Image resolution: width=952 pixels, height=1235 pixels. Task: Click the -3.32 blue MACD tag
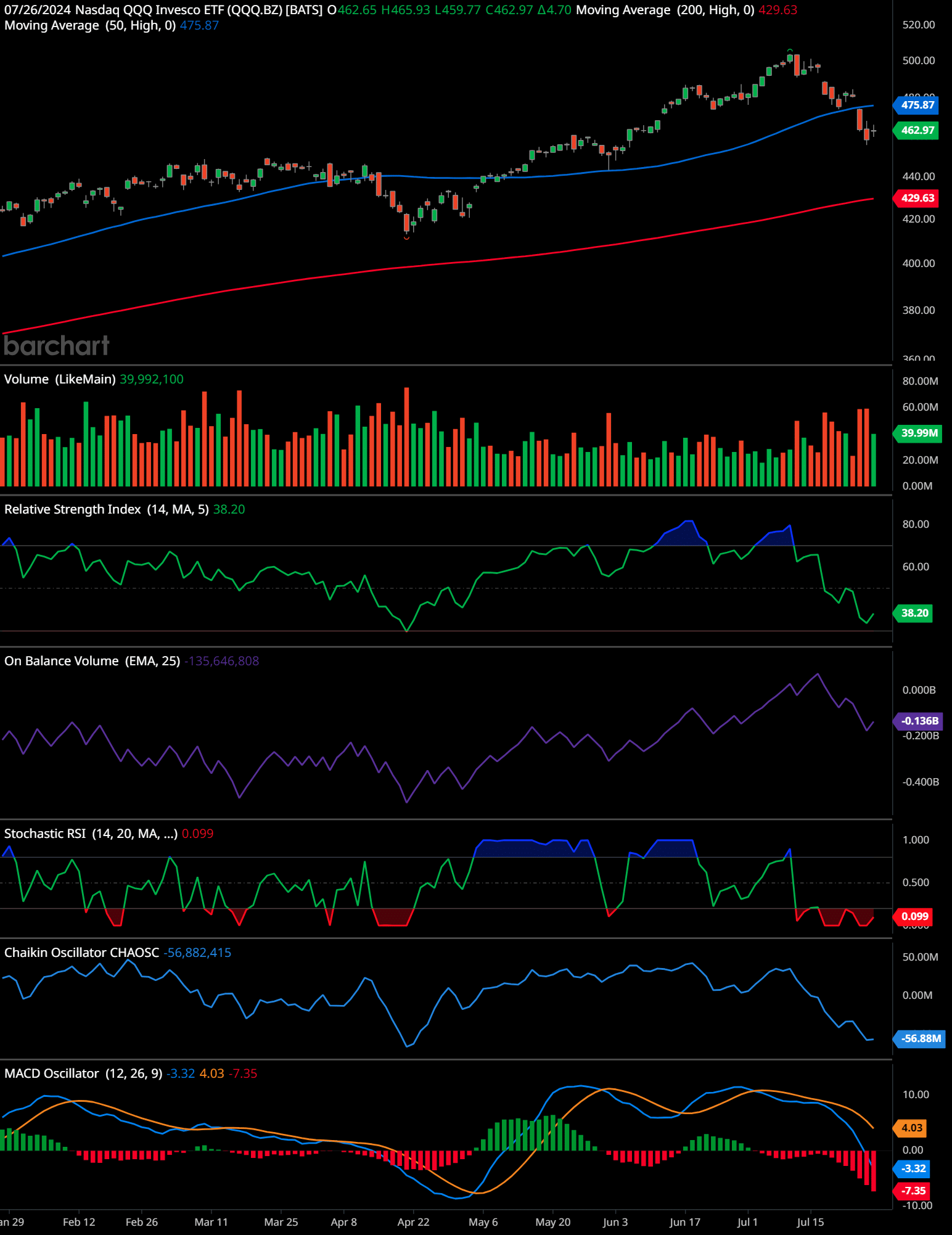[912, 1168]
